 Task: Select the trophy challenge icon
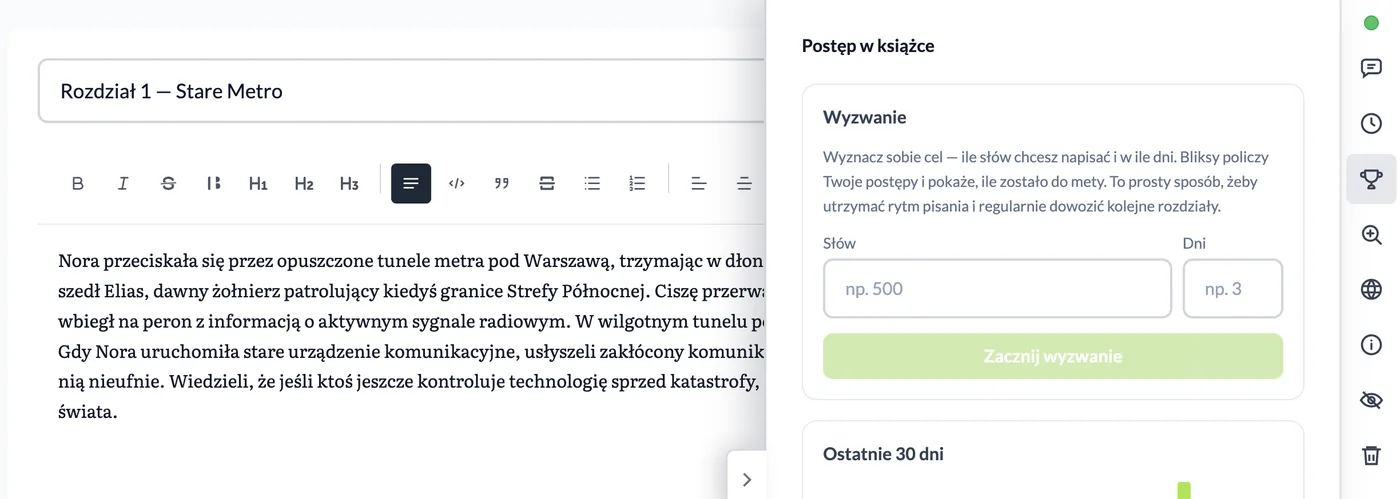click(x=1371, y=179)
